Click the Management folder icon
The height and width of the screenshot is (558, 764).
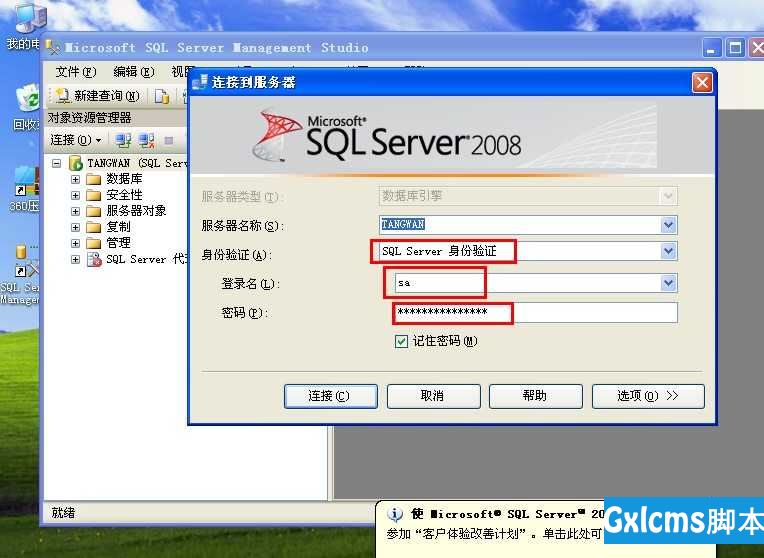tap(94, 244)
